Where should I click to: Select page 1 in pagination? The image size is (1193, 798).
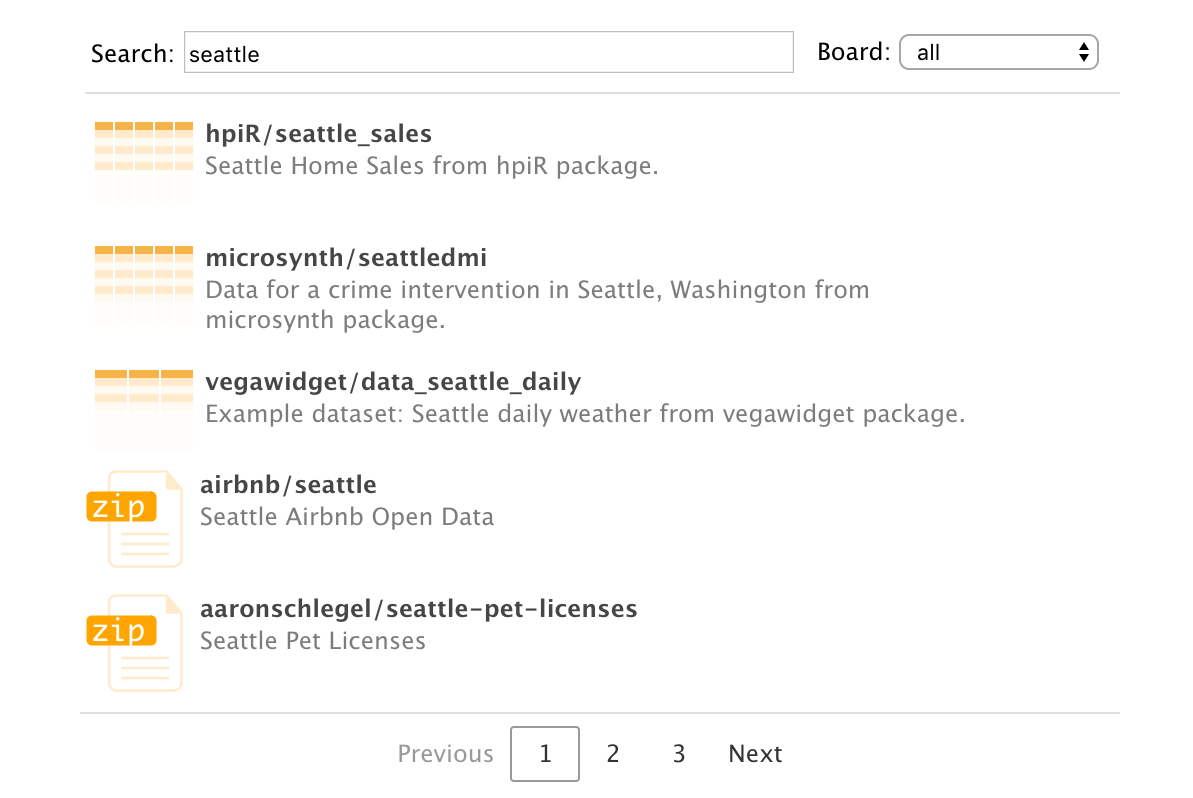coord(545,754)
